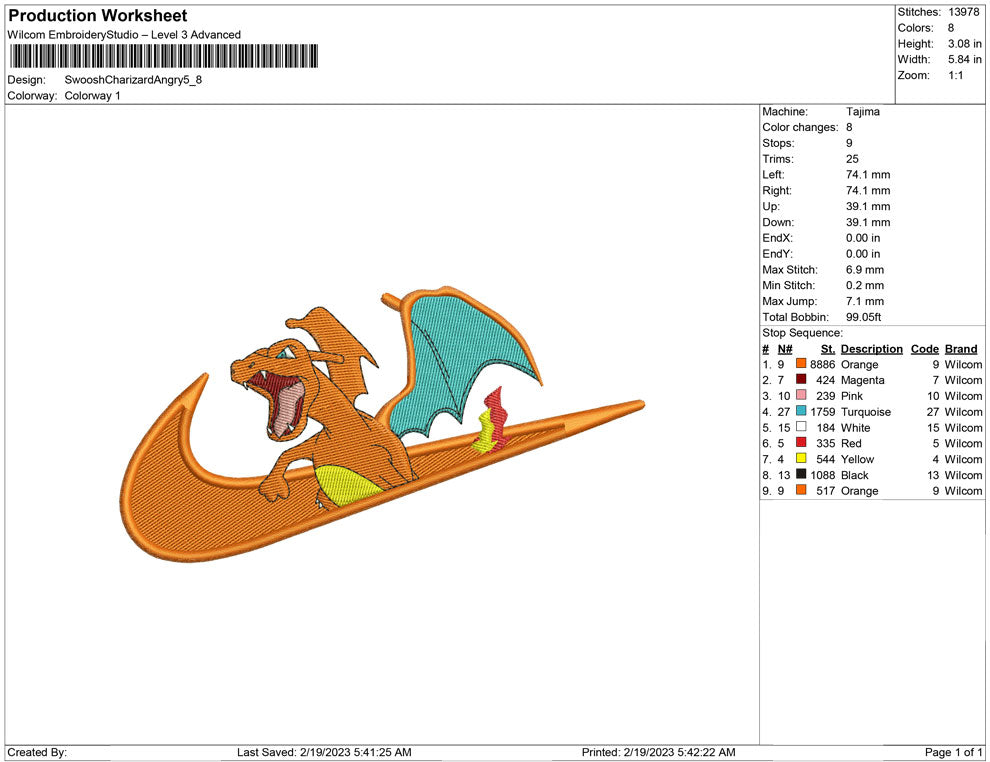
Task: Click the Tajima machine value
Action: tap(862, 112)
